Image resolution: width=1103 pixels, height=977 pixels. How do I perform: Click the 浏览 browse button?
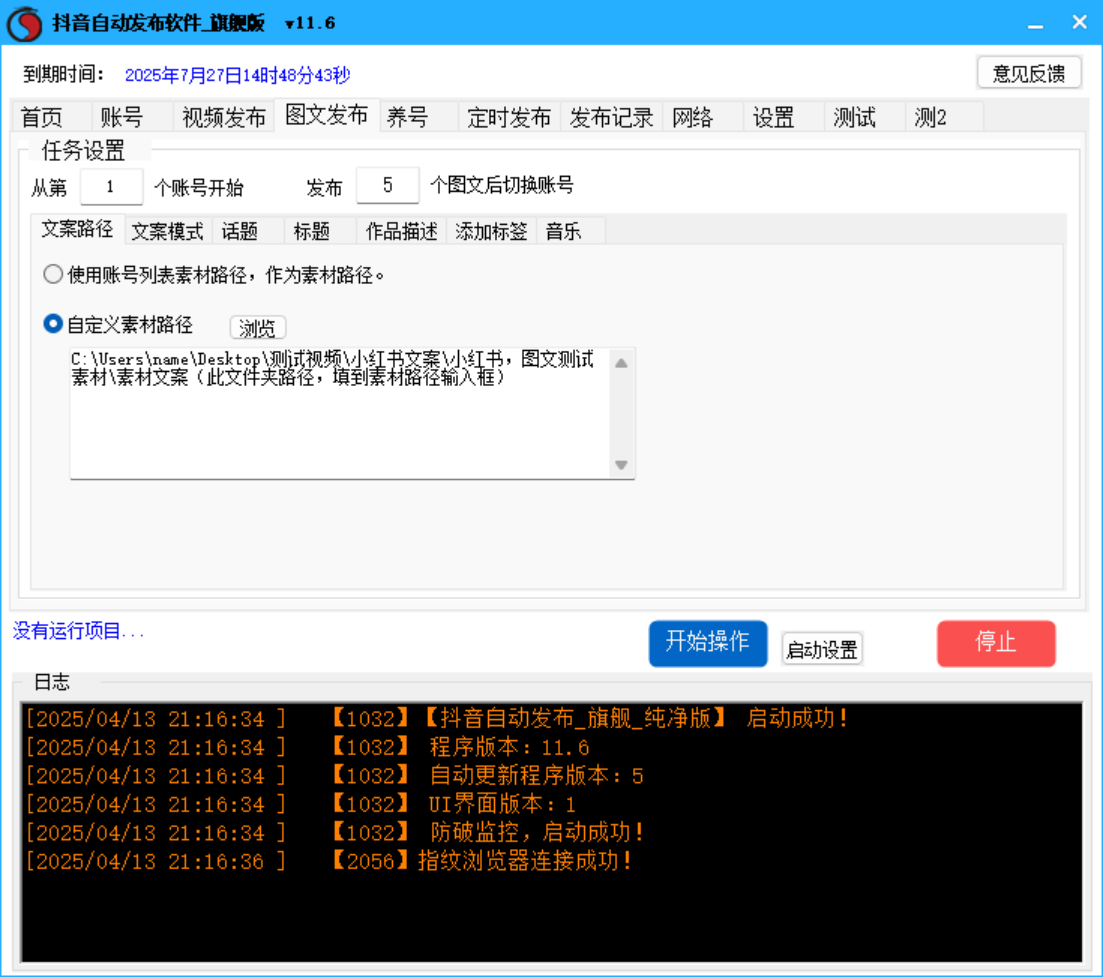257,328
